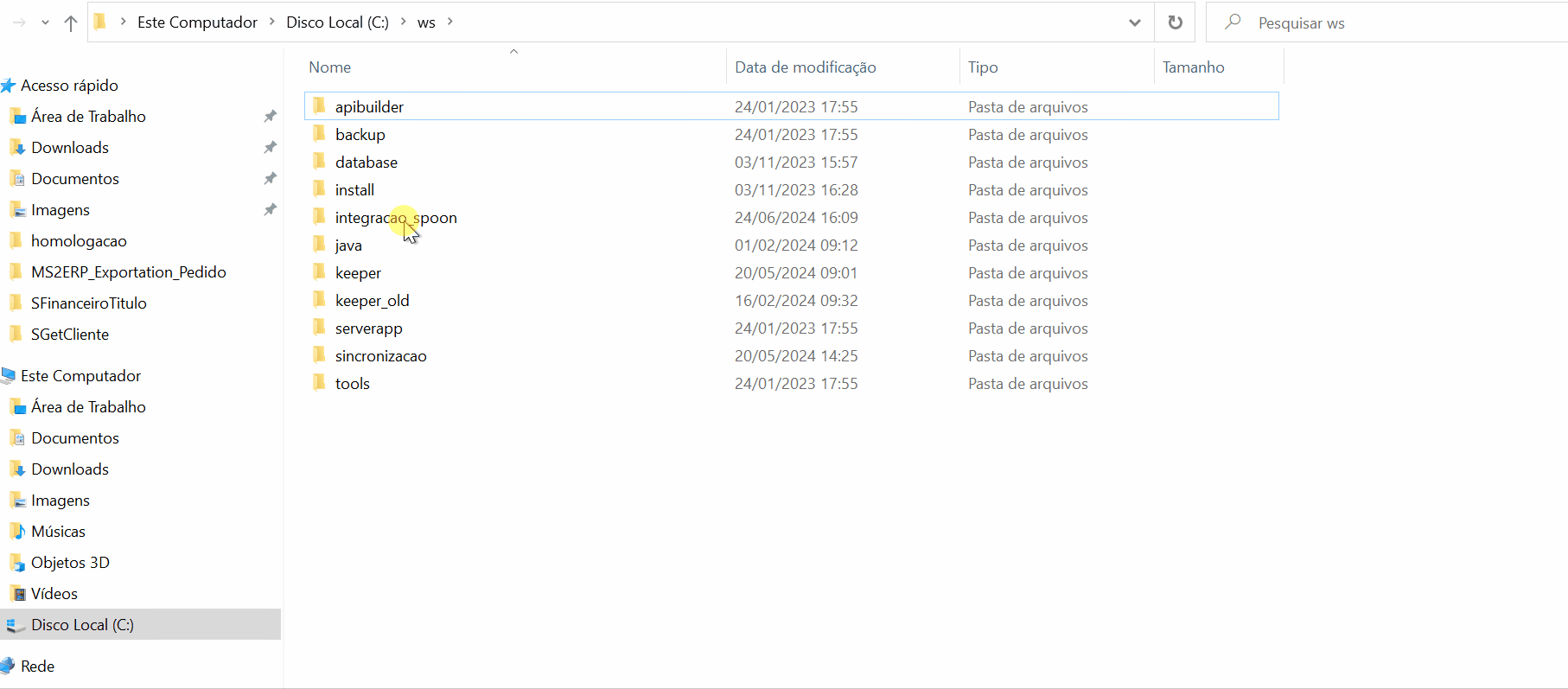
Task: Click the search magnifier icon
Action: 1233,22
